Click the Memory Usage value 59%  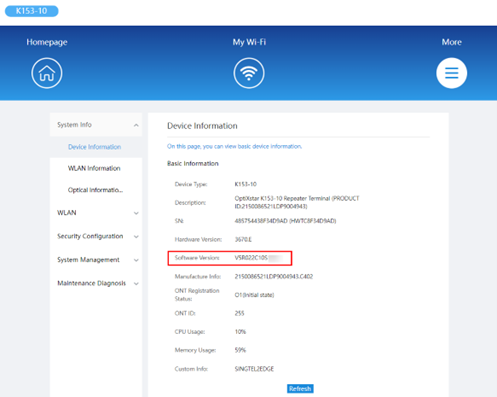tap(240, 350)
